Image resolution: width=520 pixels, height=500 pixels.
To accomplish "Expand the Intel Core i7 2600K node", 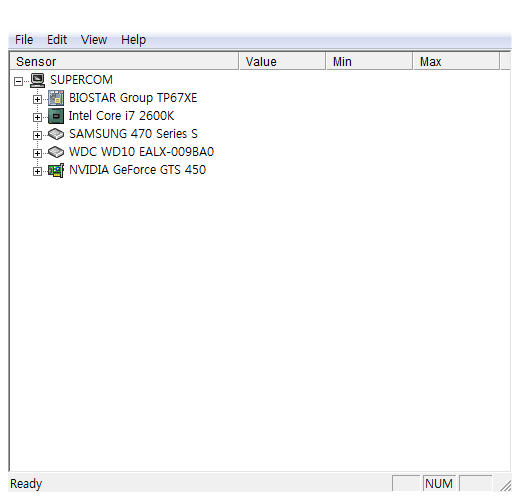I will point(37,117).
